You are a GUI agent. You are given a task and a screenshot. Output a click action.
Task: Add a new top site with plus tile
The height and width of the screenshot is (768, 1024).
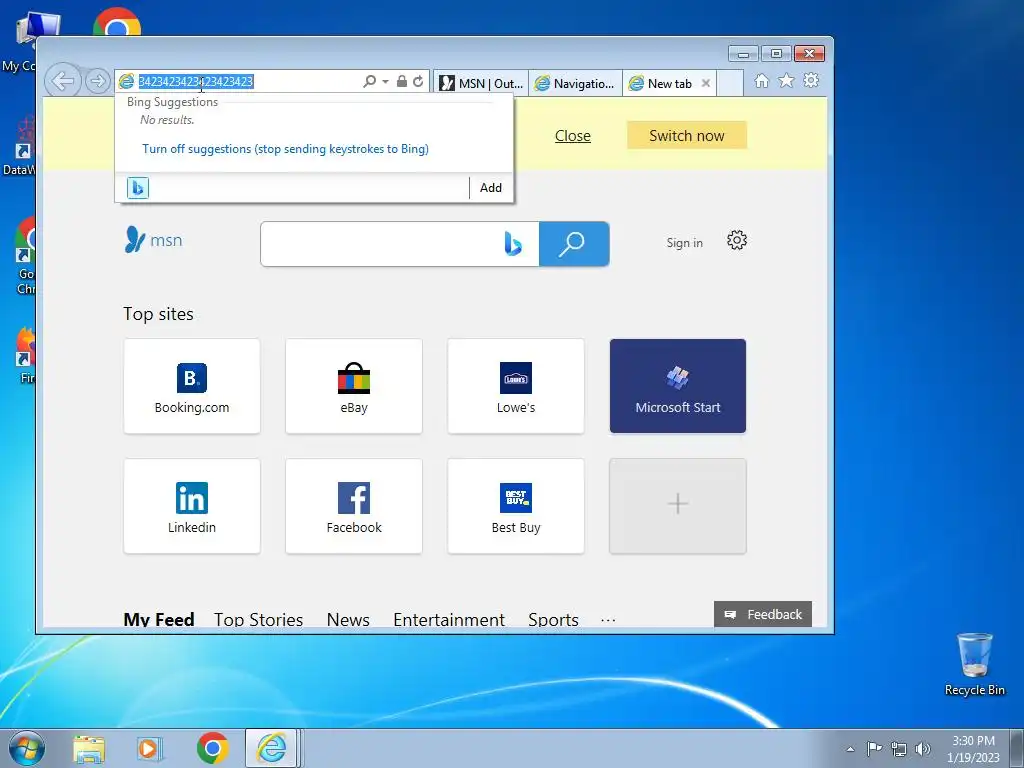(678, 506)
